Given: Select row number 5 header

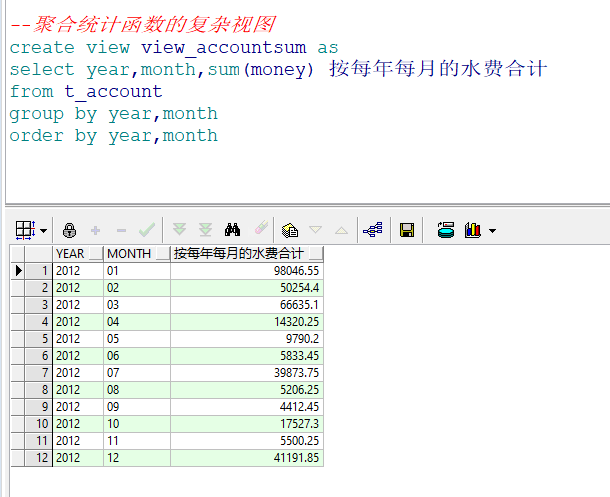Looking at the screenshot, I should point(39,339).
